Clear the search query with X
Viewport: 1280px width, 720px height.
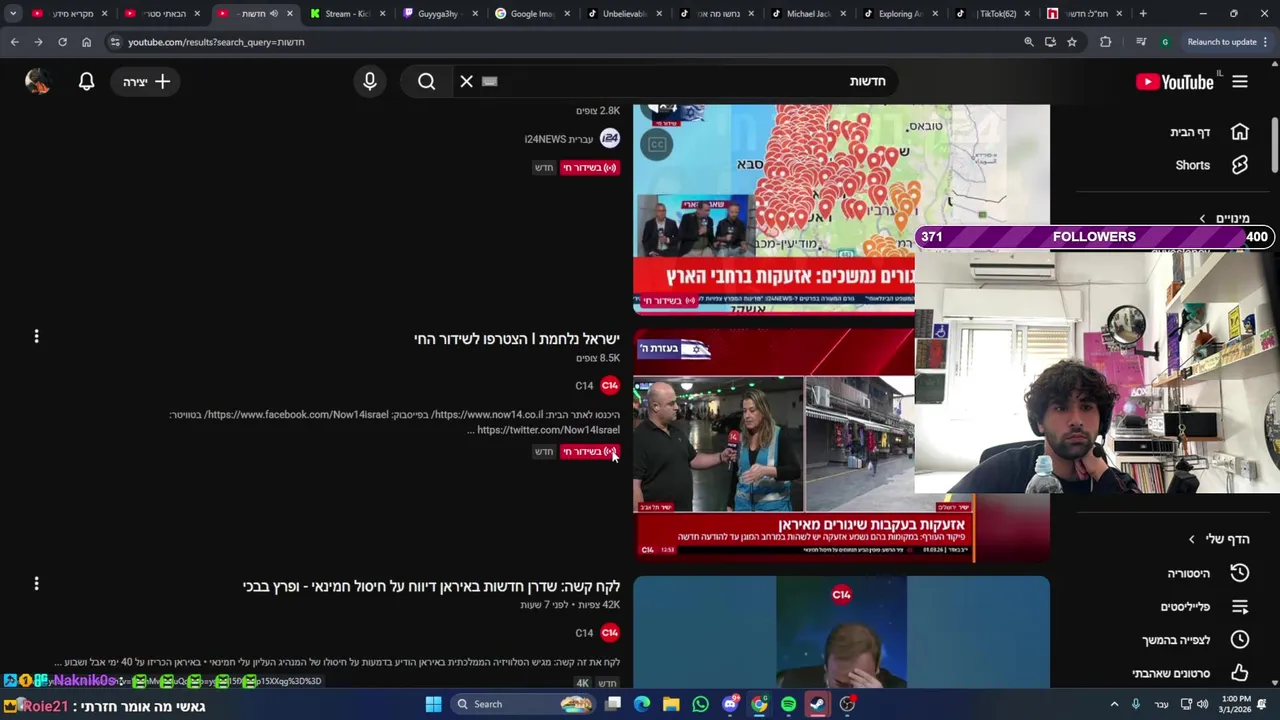coord(467,82)
